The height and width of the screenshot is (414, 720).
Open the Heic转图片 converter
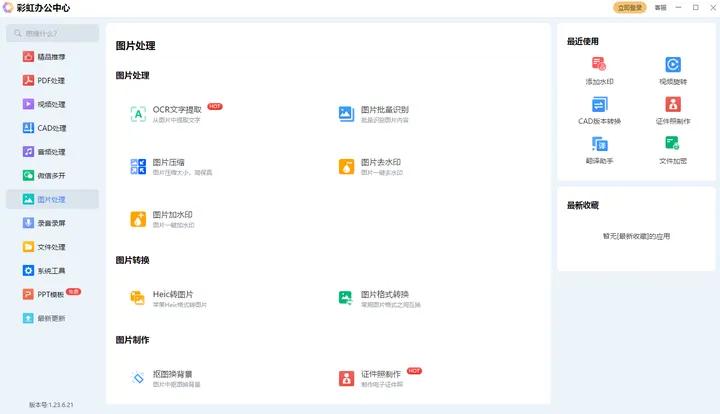[168, 298]
